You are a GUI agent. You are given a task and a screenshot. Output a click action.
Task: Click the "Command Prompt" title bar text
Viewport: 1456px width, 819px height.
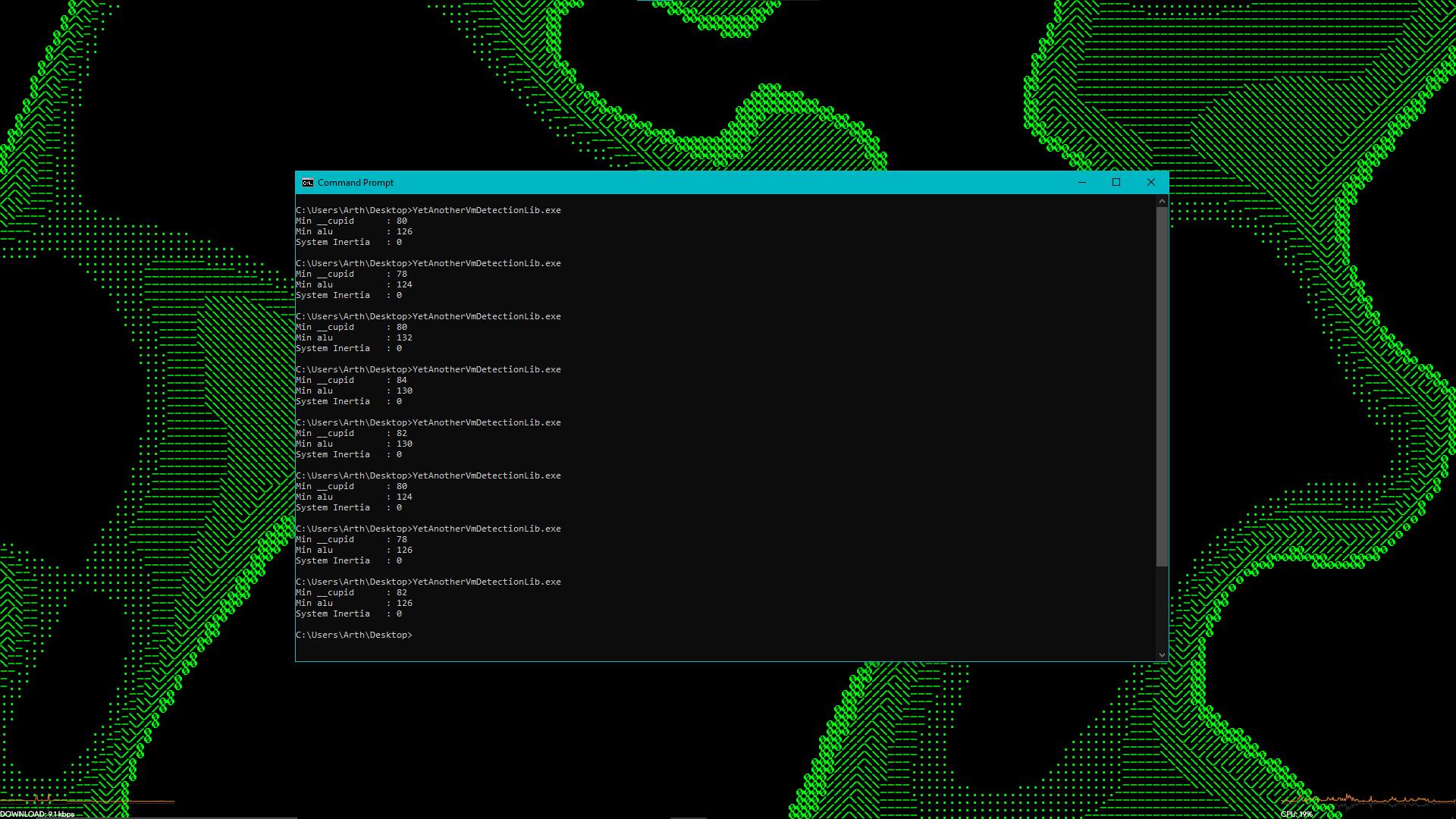click(x=356, y=183)
